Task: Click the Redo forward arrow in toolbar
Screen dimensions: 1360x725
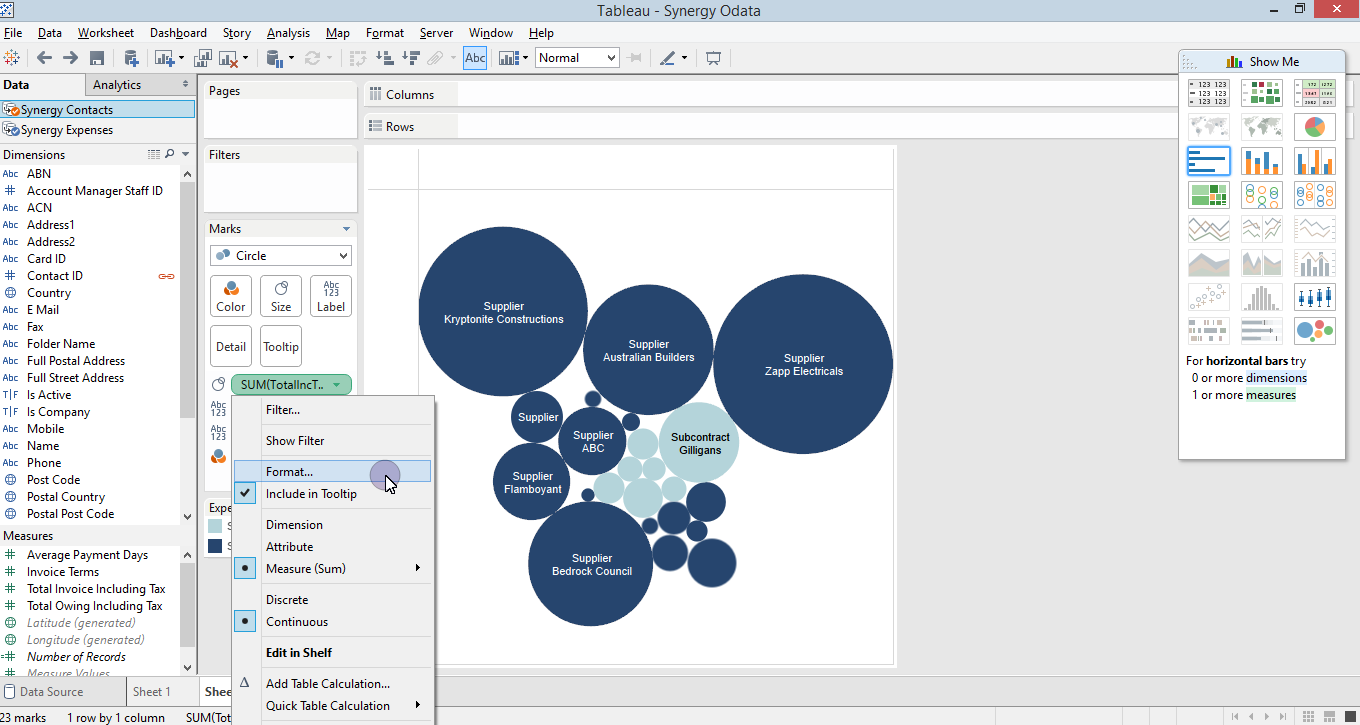Action: [x=70, y=58]
